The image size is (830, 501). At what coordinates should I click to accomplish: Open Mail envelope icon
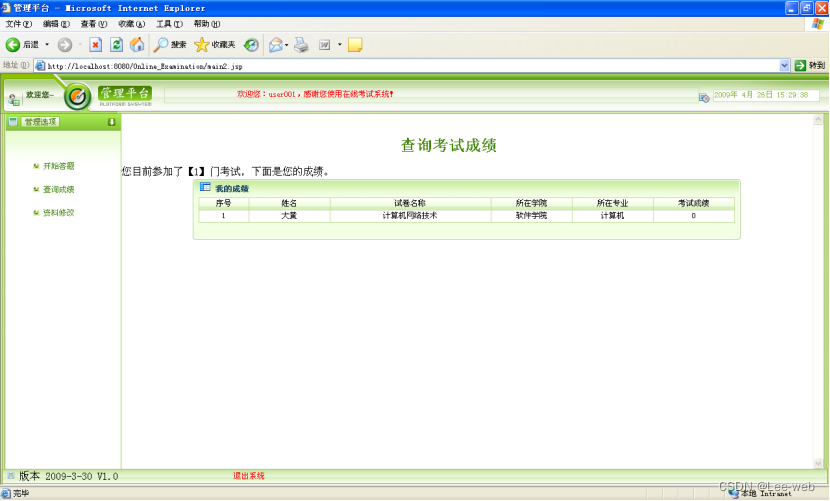coord(275,45)
